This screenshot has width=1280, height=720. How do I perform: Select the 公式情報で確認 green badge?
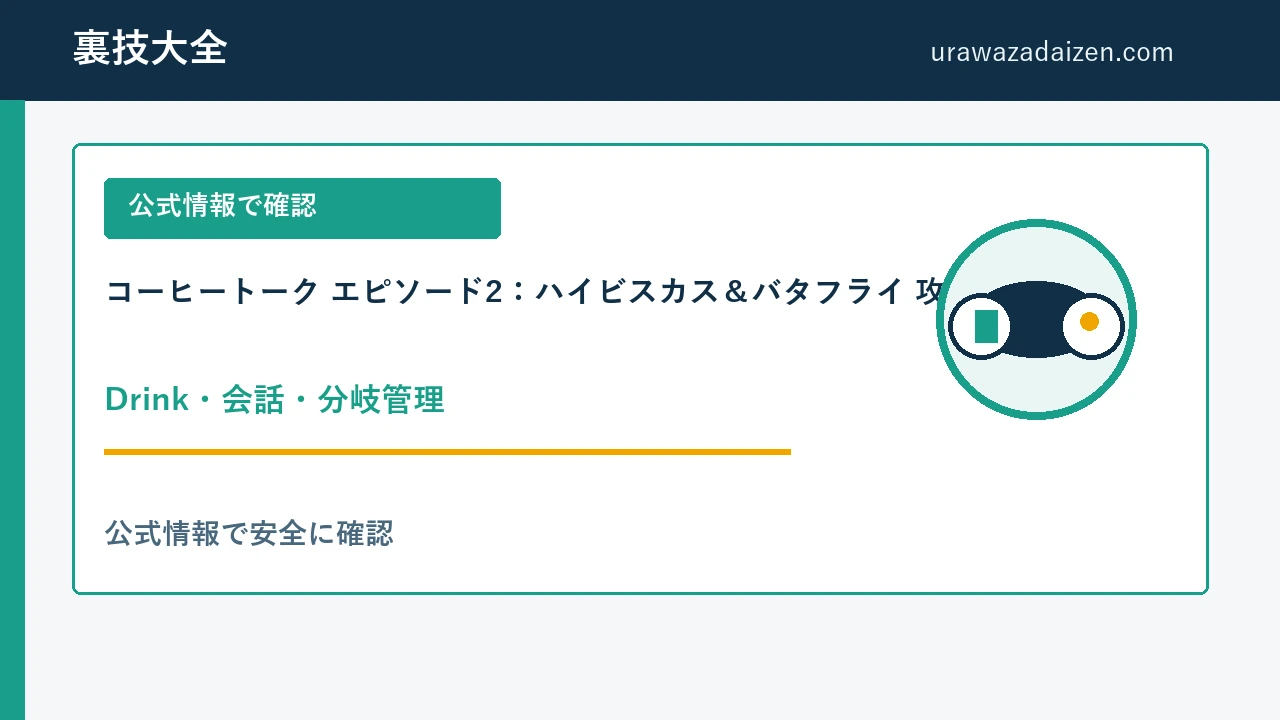tap(302, 208)
